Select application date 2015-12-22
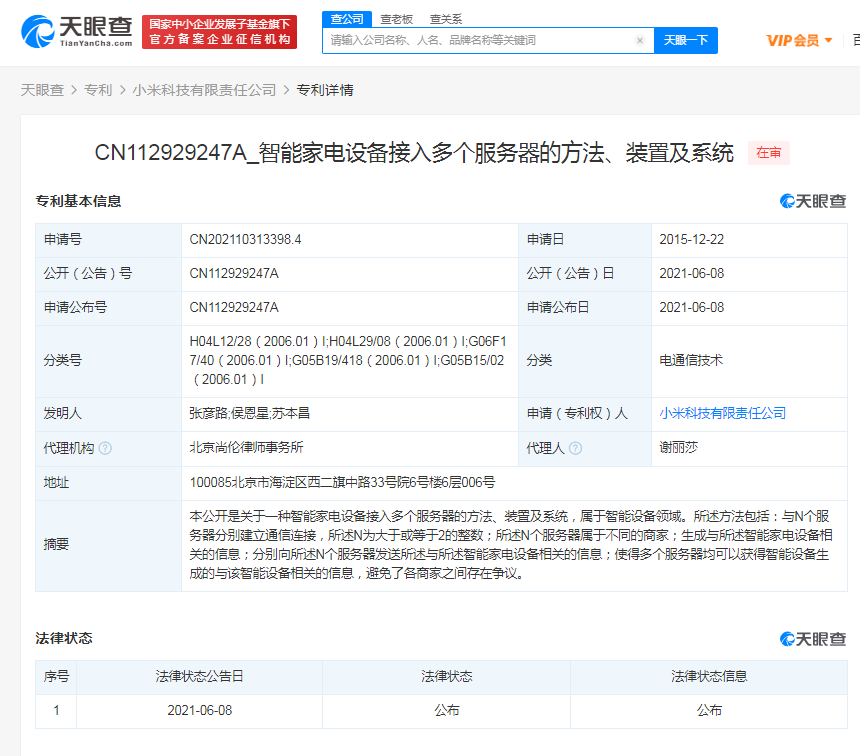This screenshot has height=756, width=860. pyautogui.click(x=692, y=239)
